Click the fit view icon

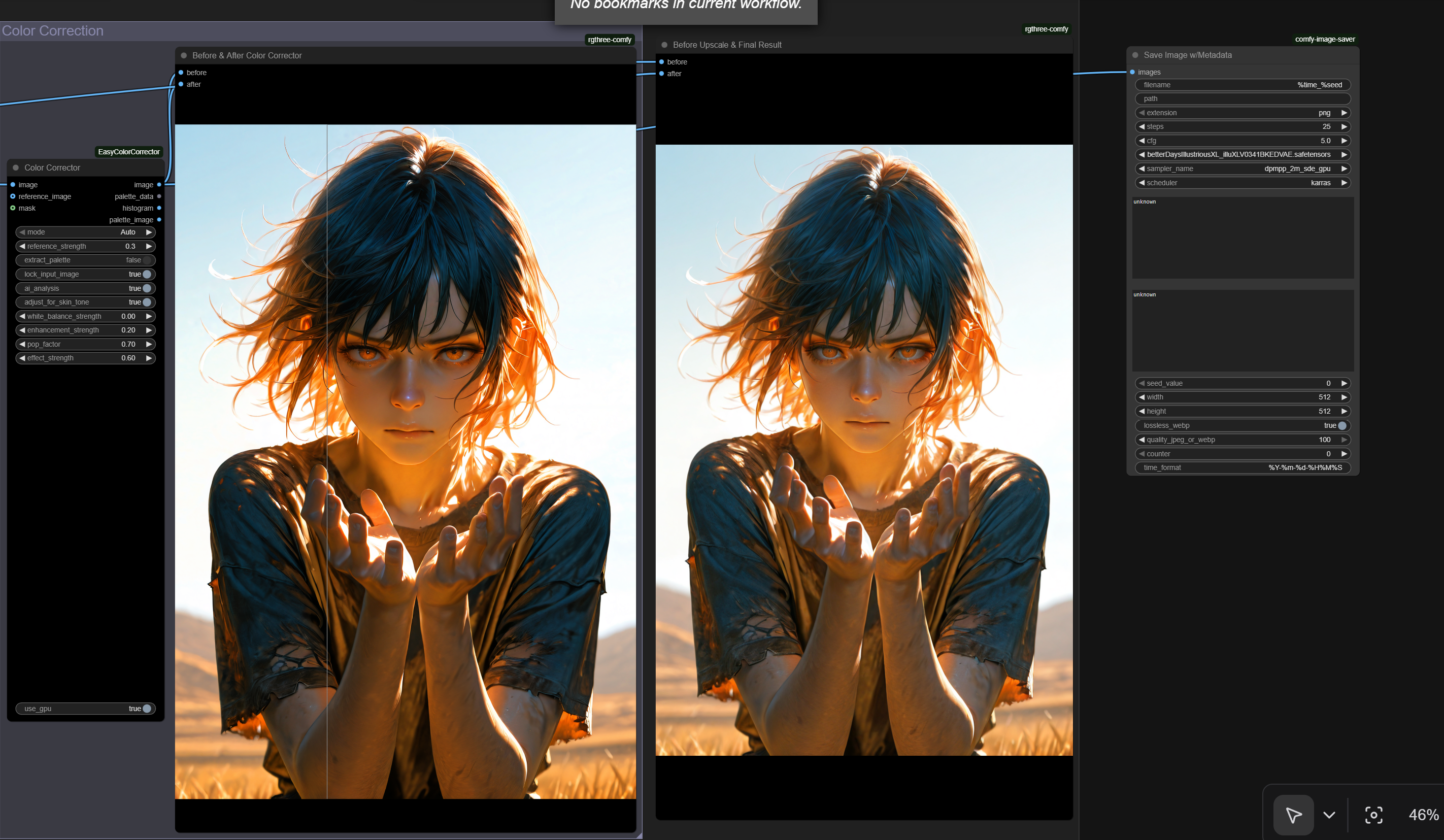(1373, 815)
